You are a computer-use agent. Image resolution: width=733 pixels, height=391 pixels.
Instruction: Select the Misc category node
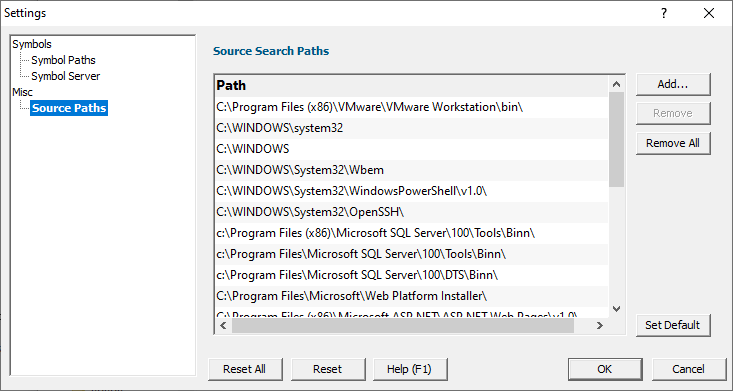(x=22, y=92)
